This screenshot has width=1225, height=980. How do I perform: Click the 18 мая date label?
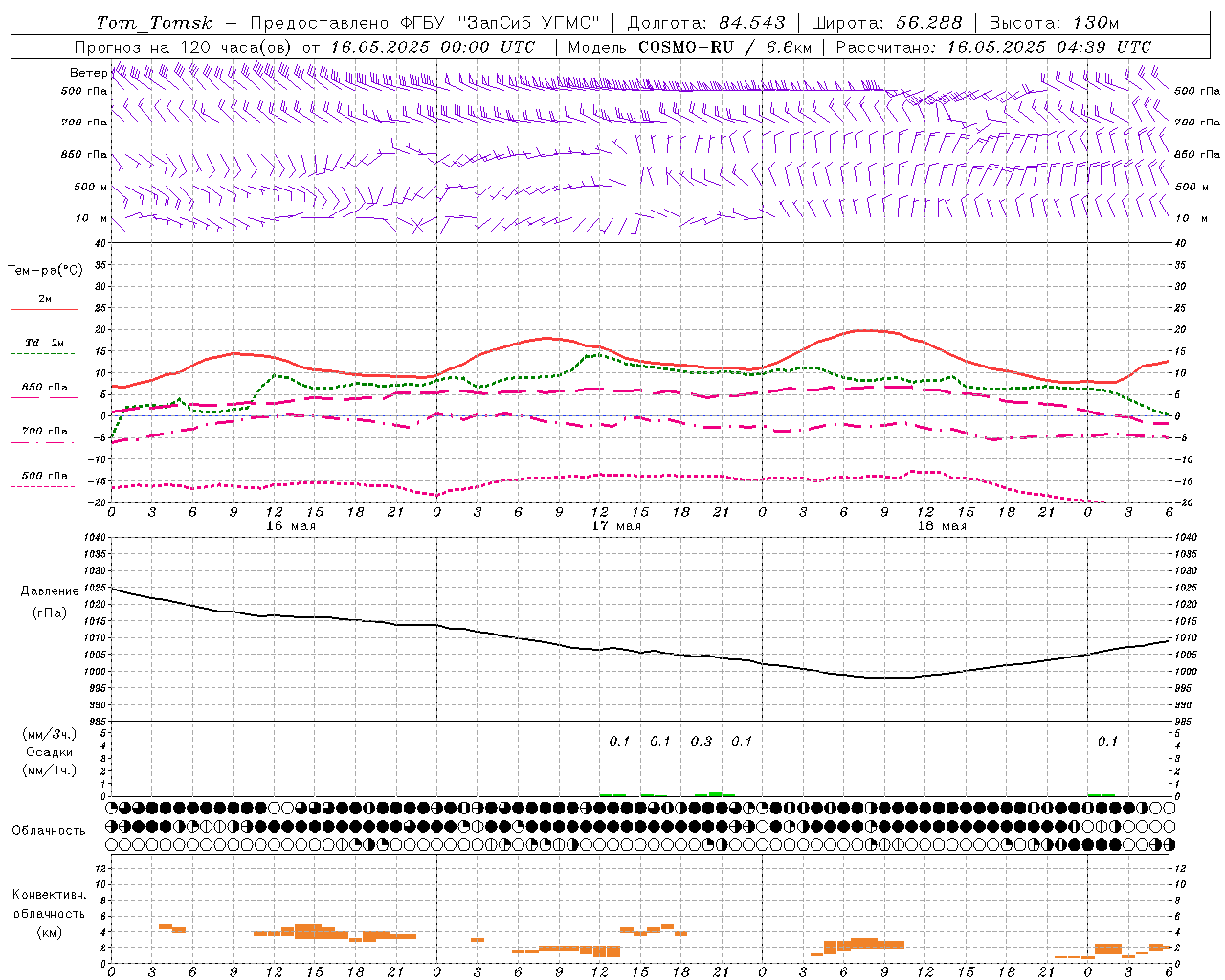(941, 526)
